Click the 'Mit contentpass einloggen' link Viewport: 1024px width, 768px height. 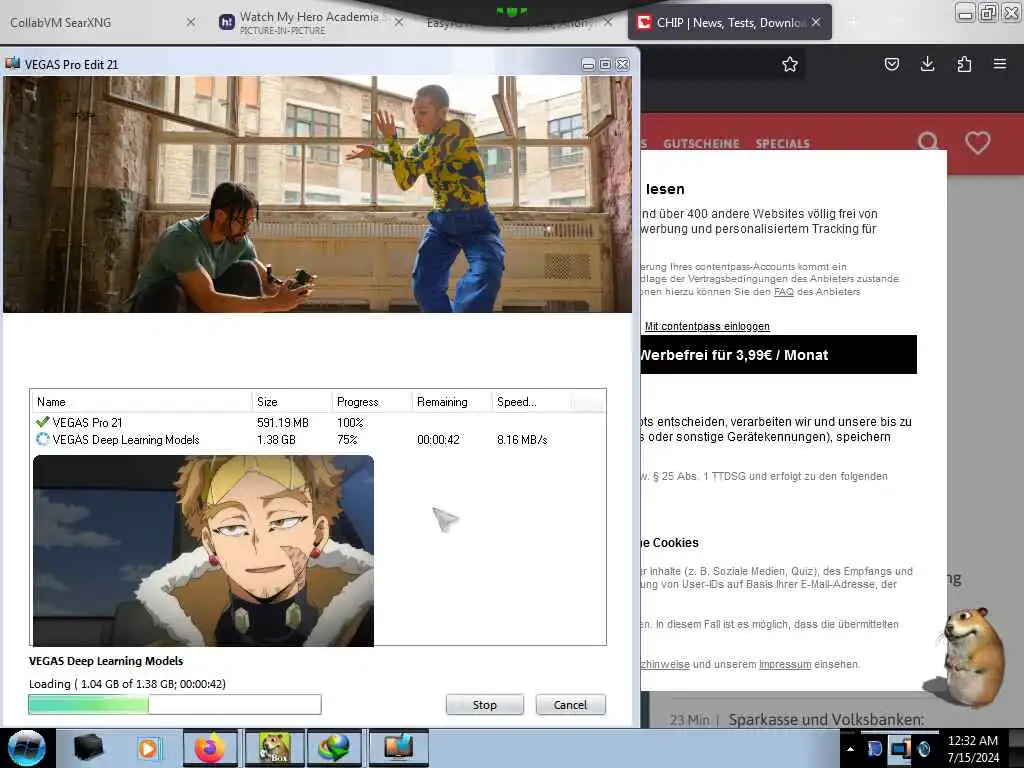(x=707, y=326)
